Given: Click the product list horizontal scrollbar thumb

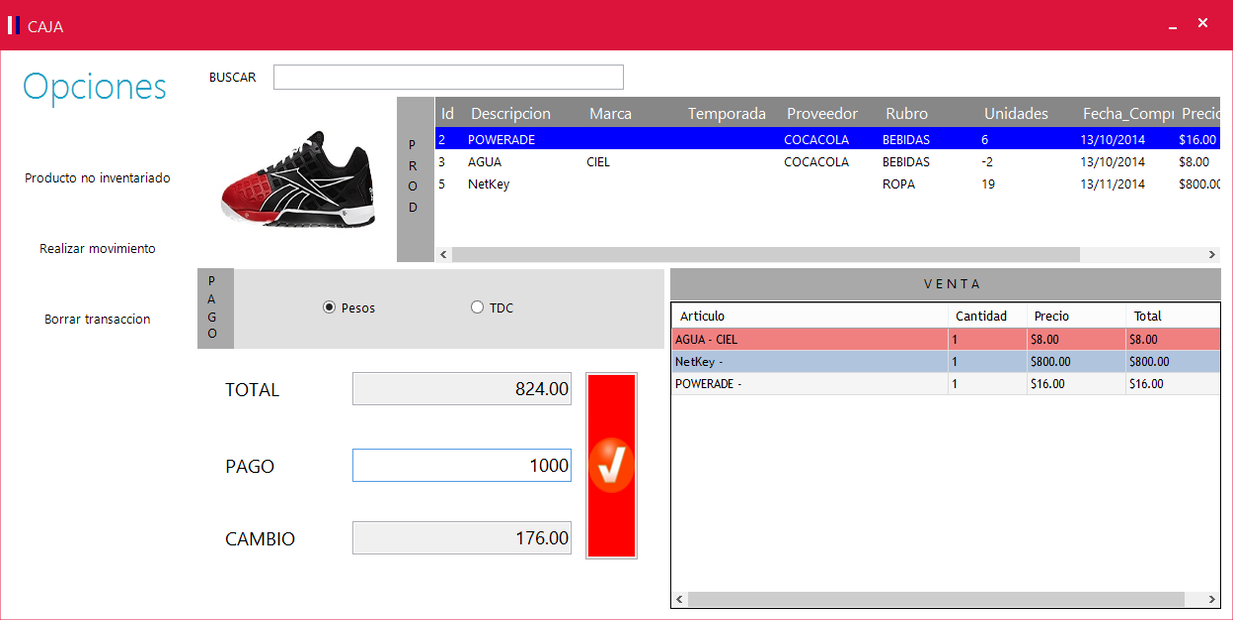Looking at the screenshot, I should point(766,255).
